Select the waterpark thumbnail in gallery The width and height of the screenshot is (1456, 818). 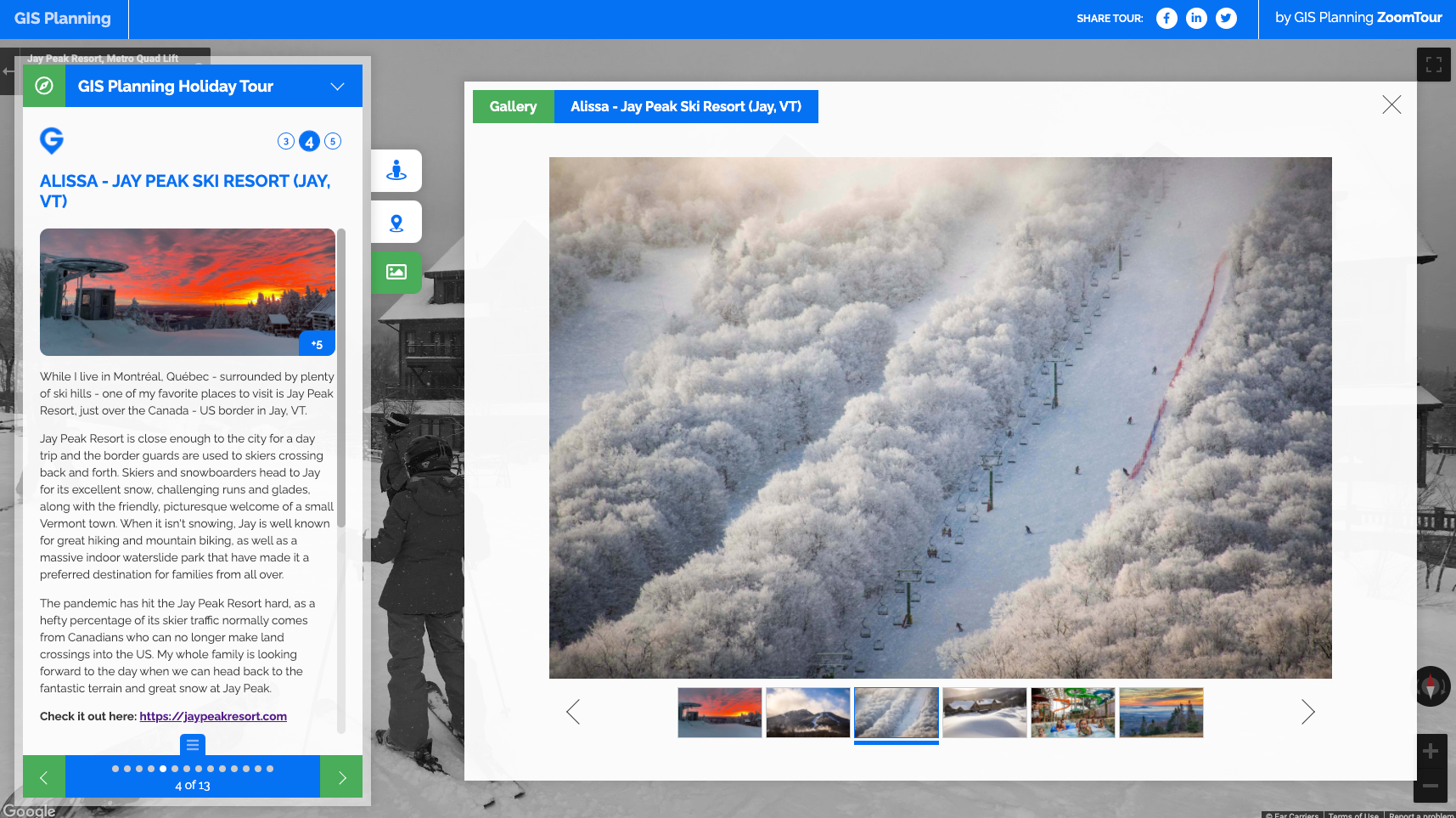pos(1072,713)
